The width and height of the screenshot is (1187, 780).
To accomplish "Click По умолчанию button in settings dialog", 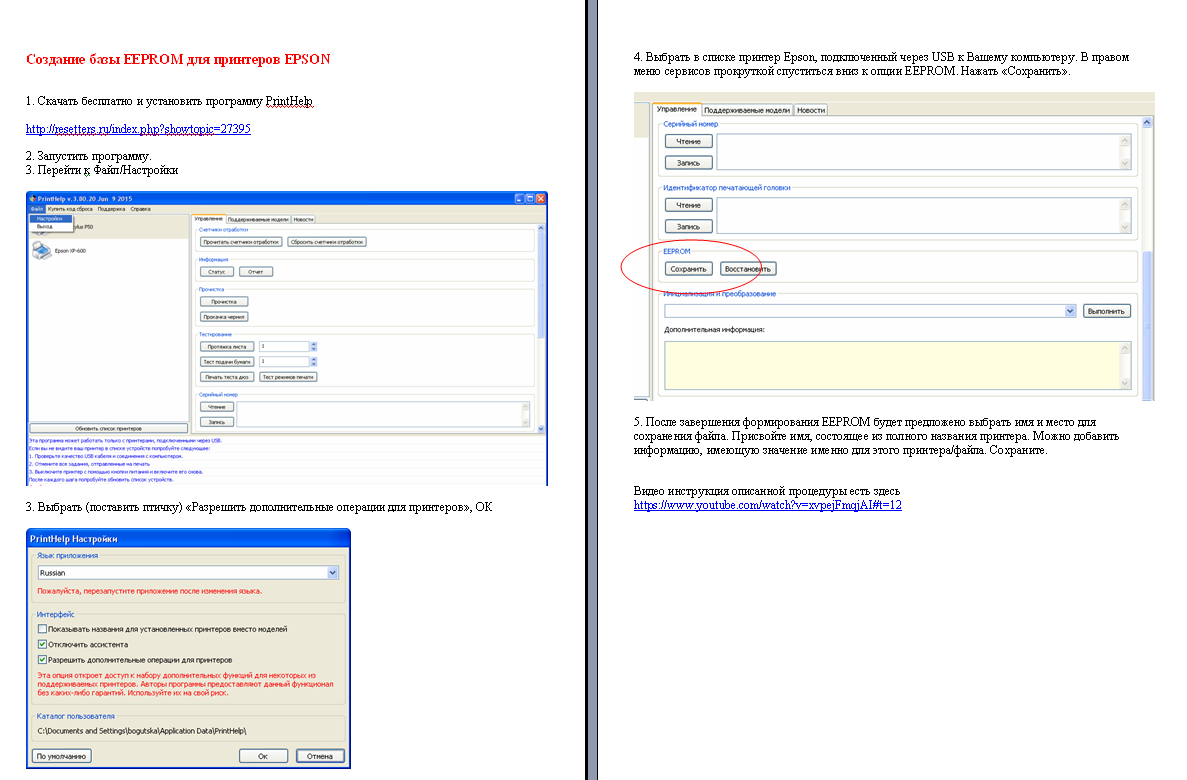I will click(62, 756).
